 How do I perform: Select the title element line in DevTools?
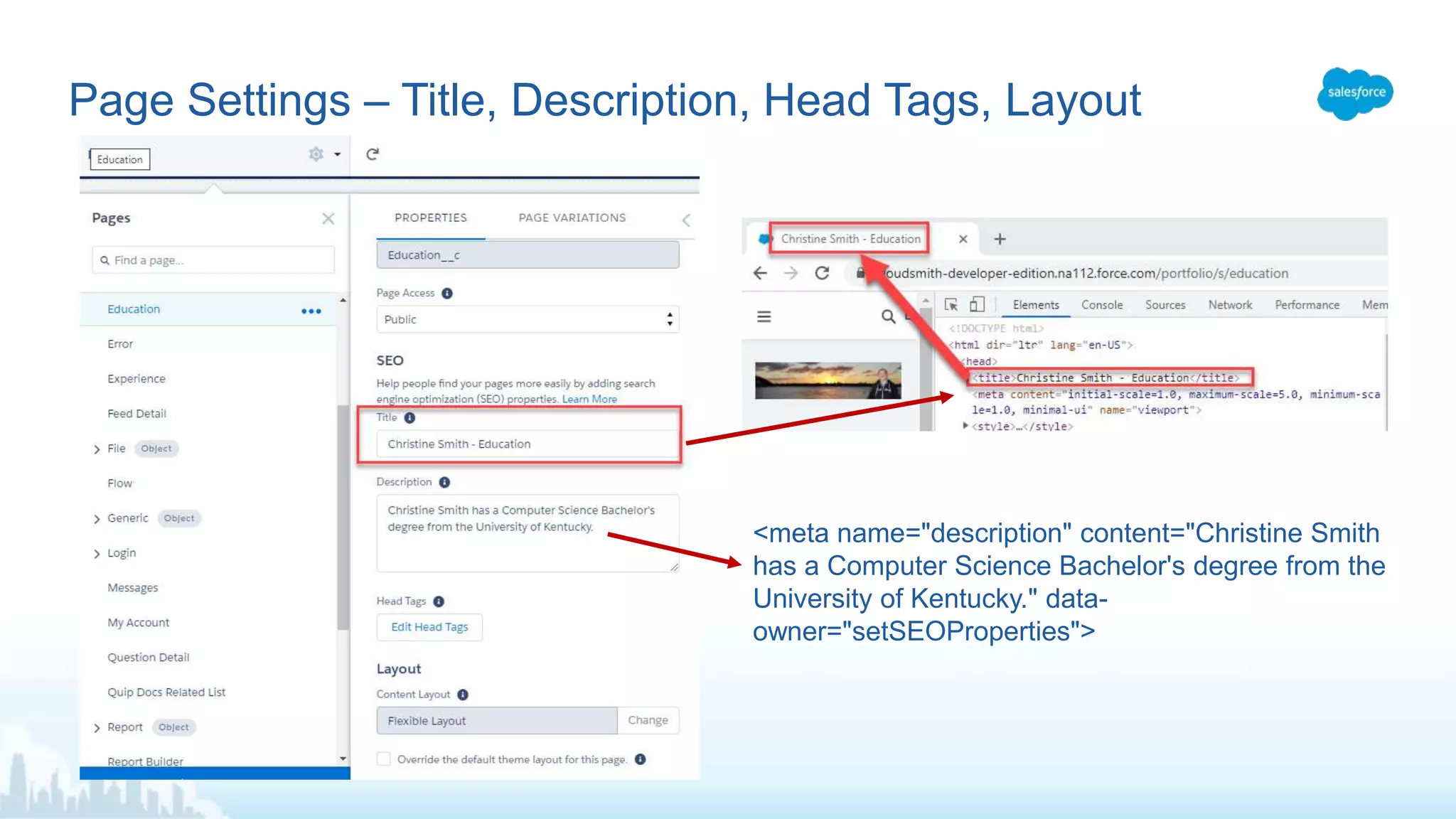(1106, 378)
